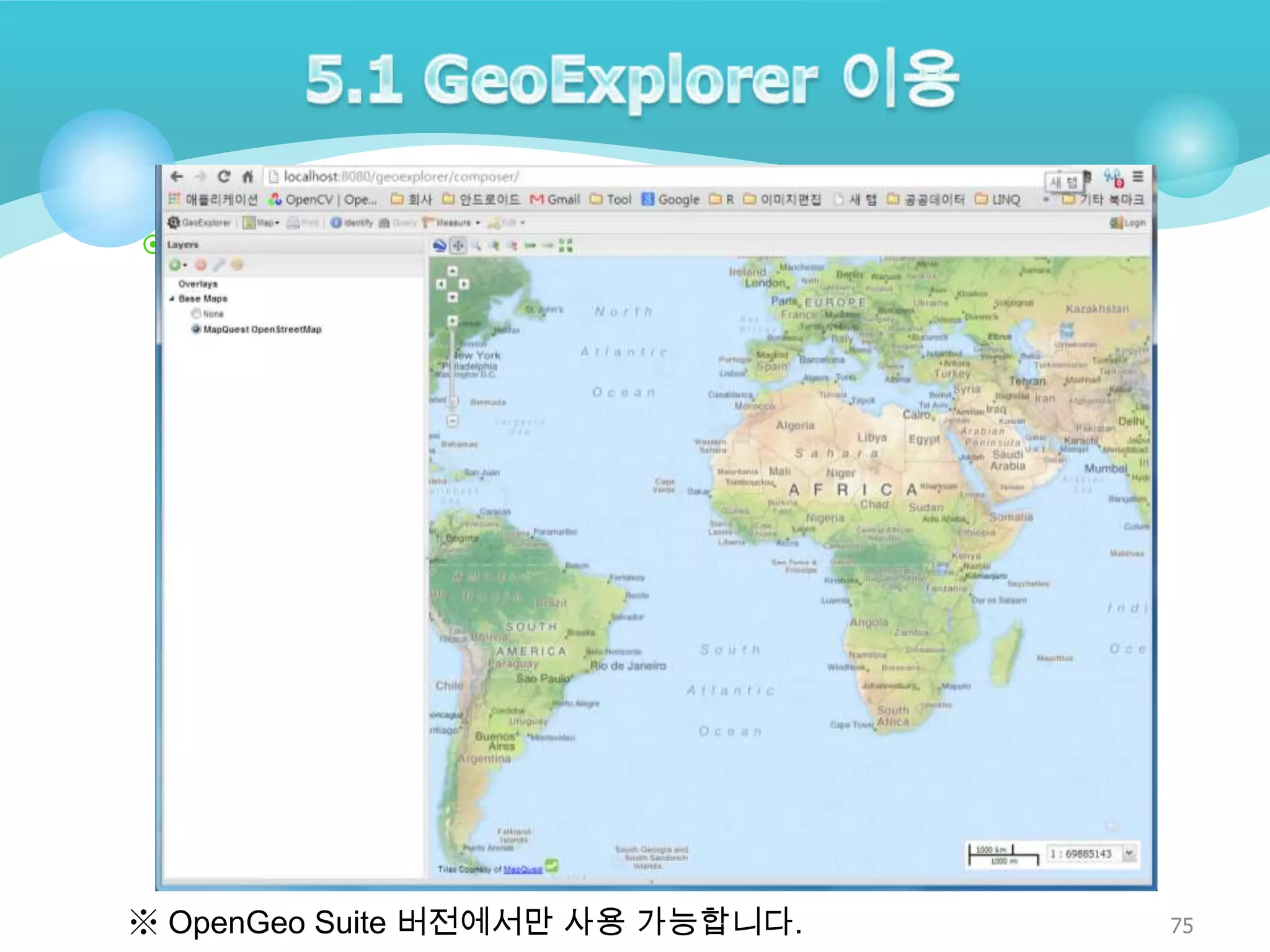Open the 새 탭 bookmark
Screen dimensions: 1270x952
tap(855, 200)
